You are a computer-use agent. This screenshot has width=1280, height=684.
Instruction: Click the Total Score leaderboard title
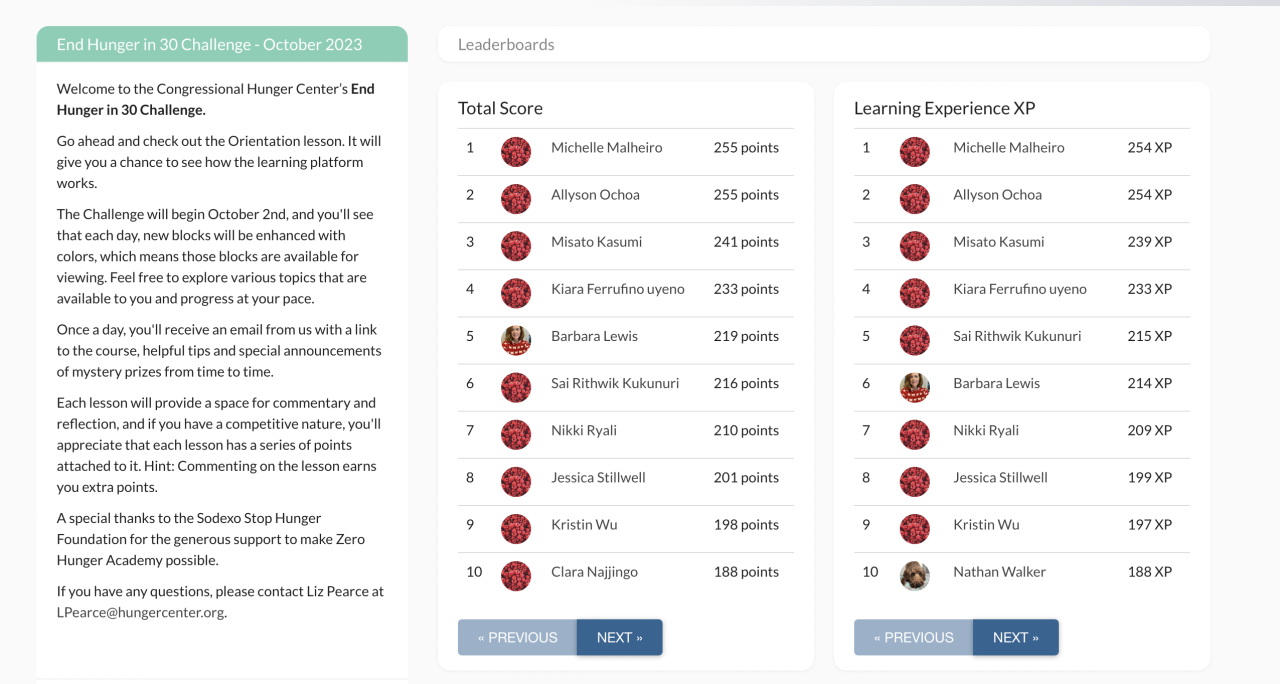500,108
